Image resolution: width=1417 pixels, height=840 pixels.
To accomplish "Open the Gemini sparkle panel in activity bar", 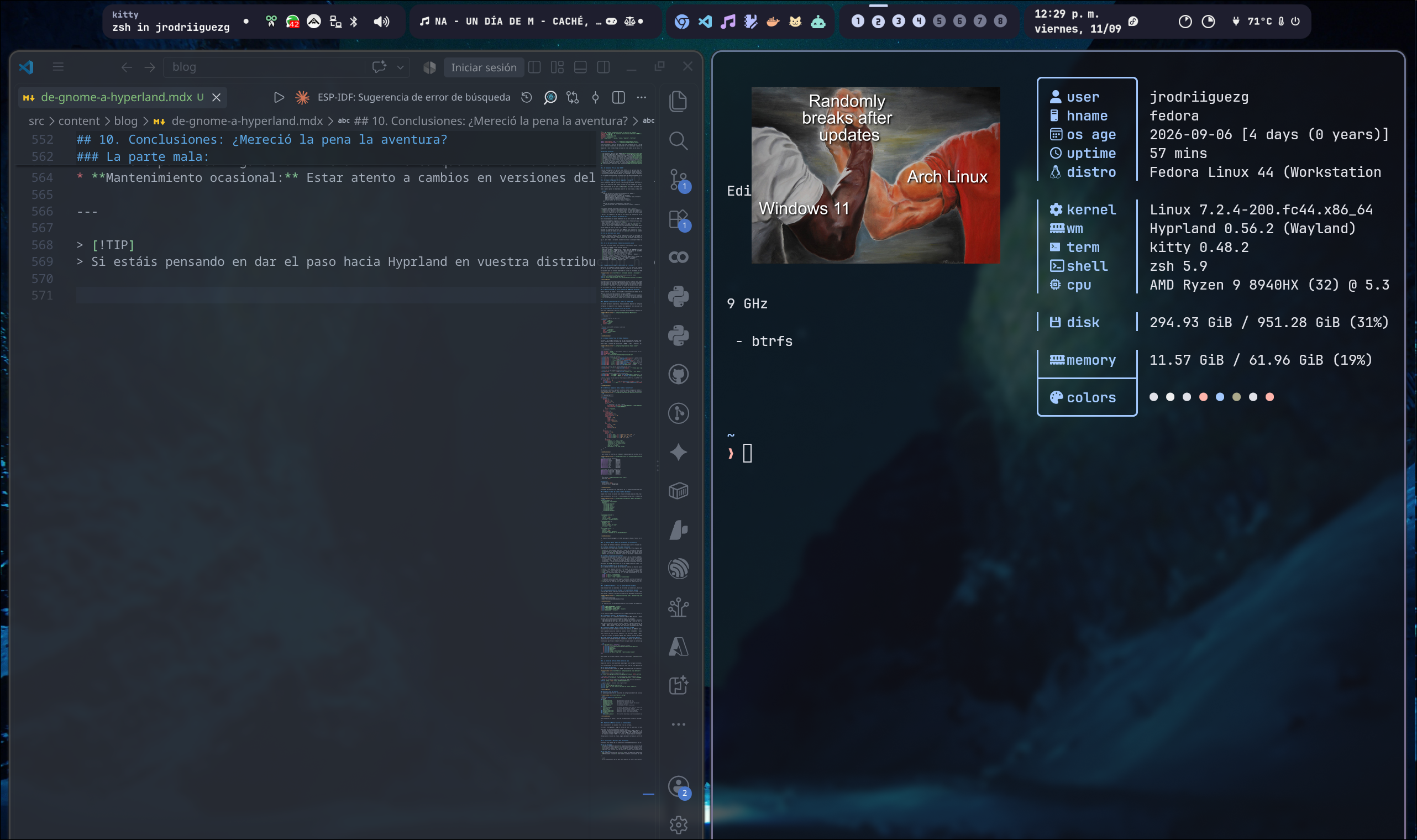I will (678, 452).
